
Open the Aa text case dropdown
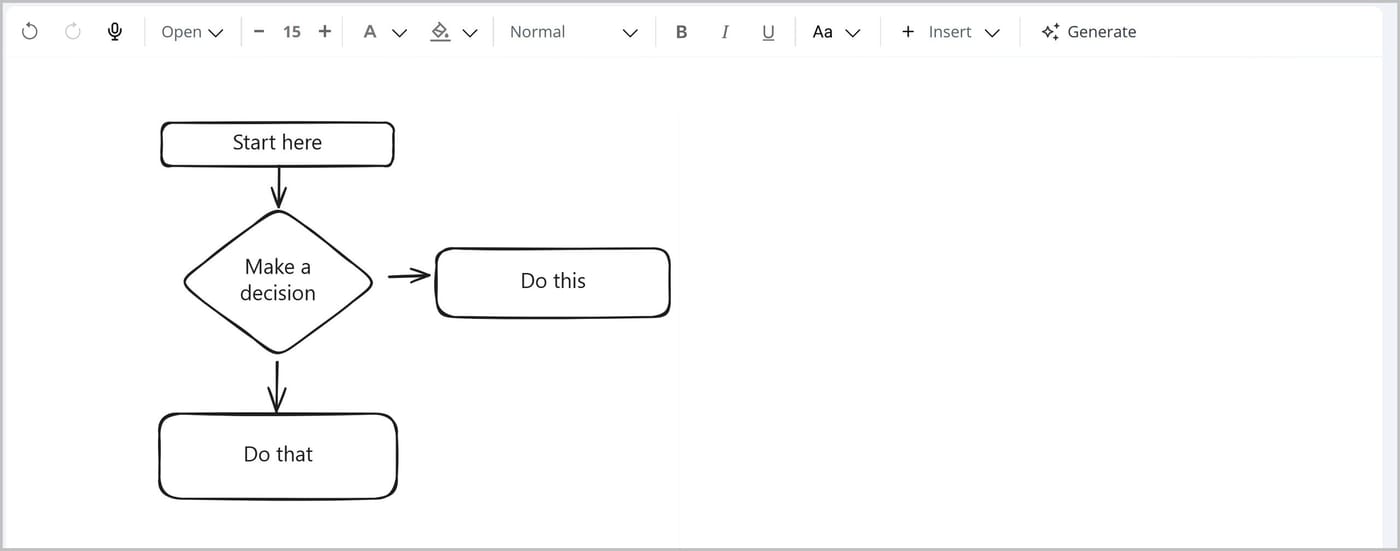click(x=836, y=32)
